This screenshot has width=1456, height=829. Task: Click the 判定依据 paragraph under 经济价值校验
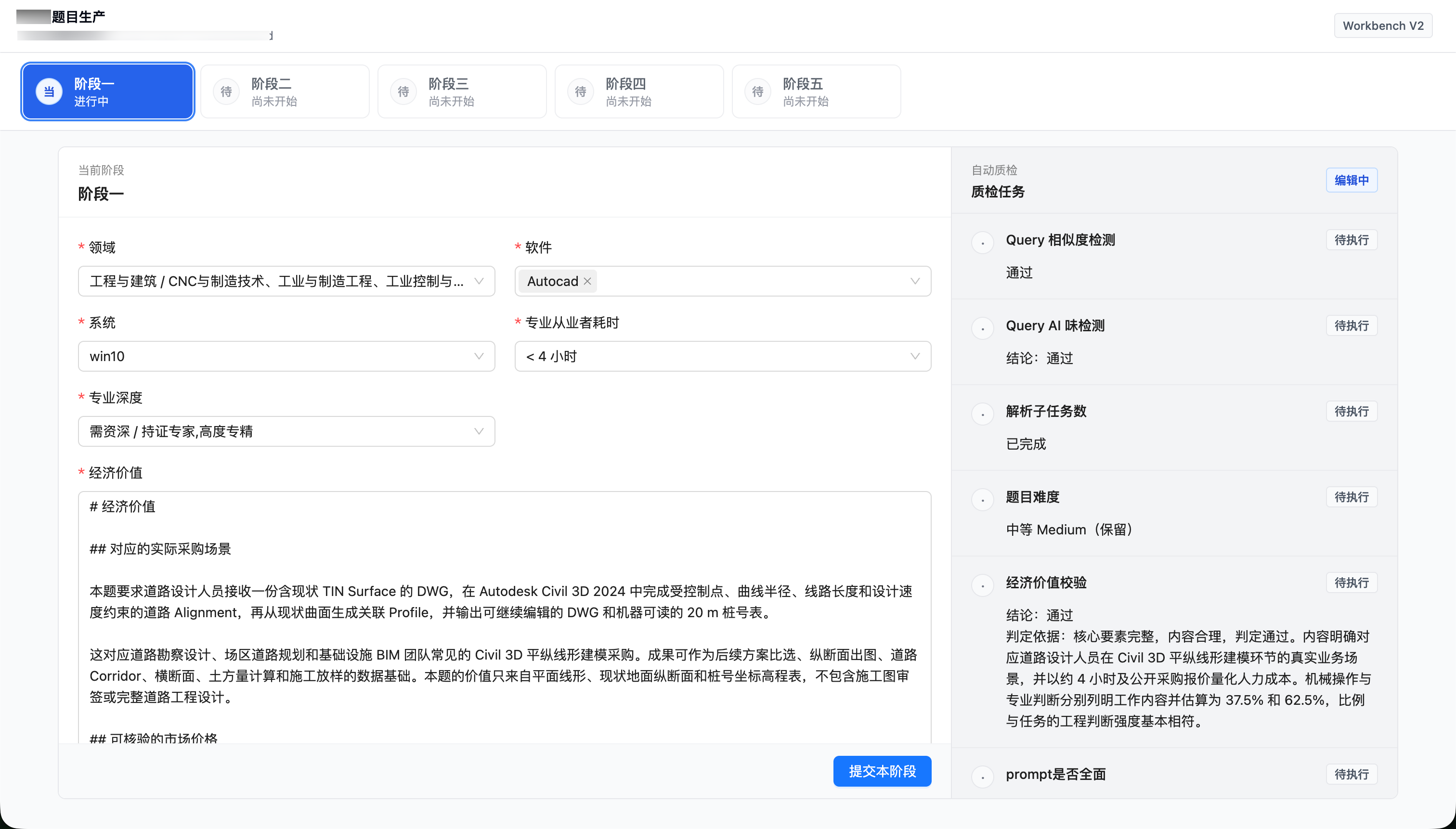point(1188,679)
